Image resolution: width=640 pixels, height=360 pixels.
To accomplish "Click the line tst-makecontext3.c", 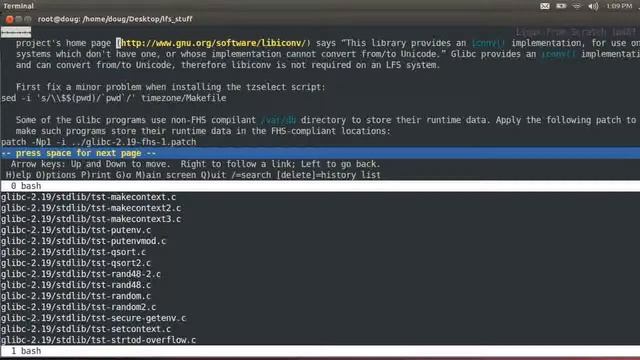I will tap(91, 219).
